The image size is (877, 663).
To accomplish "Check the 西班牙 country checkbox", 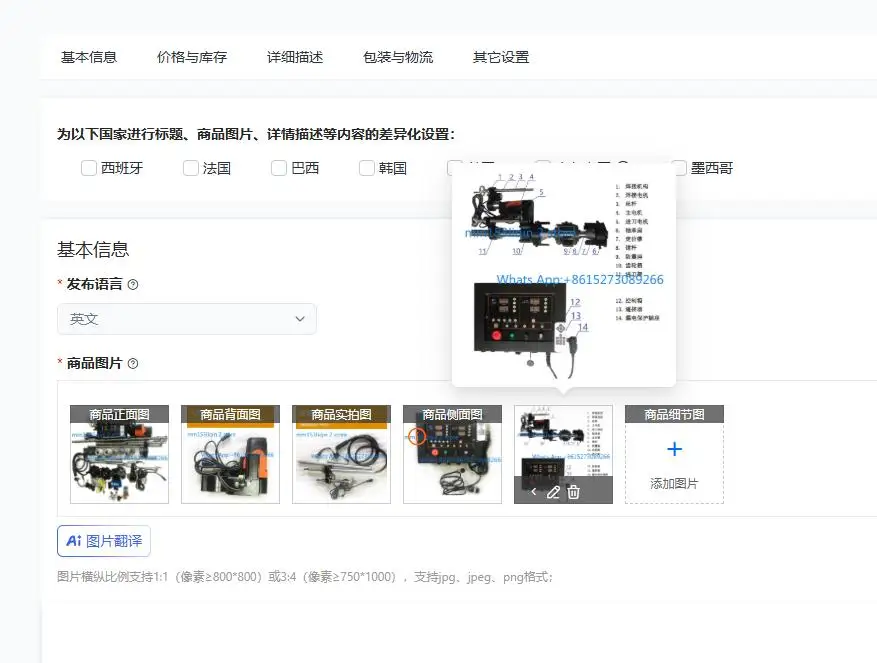I will 89,168.
